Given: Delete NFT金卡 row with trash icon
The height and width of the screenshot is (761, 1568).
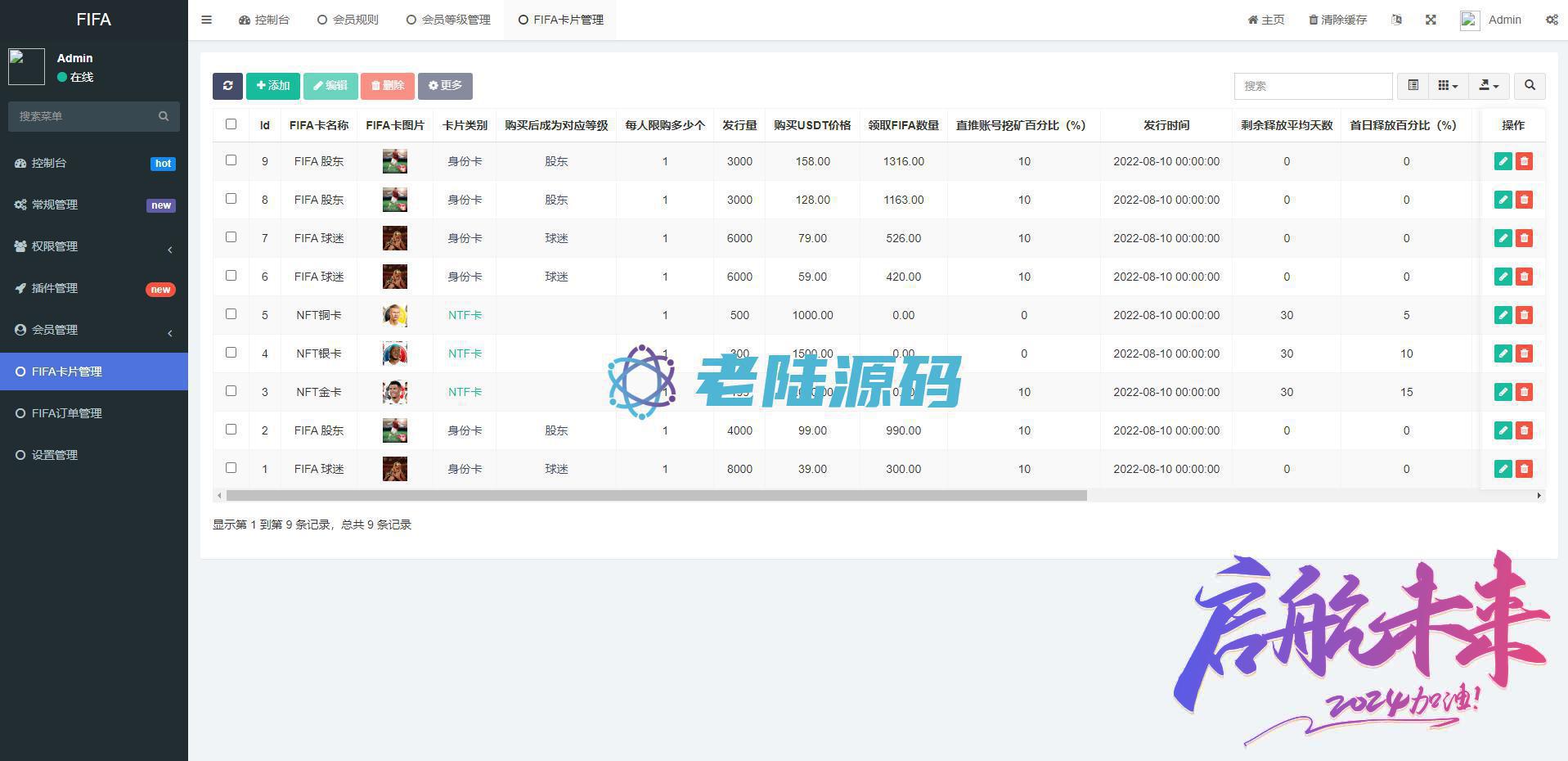Looking at the screenshot, I should pyautogui.click(x=1524, y=392).
